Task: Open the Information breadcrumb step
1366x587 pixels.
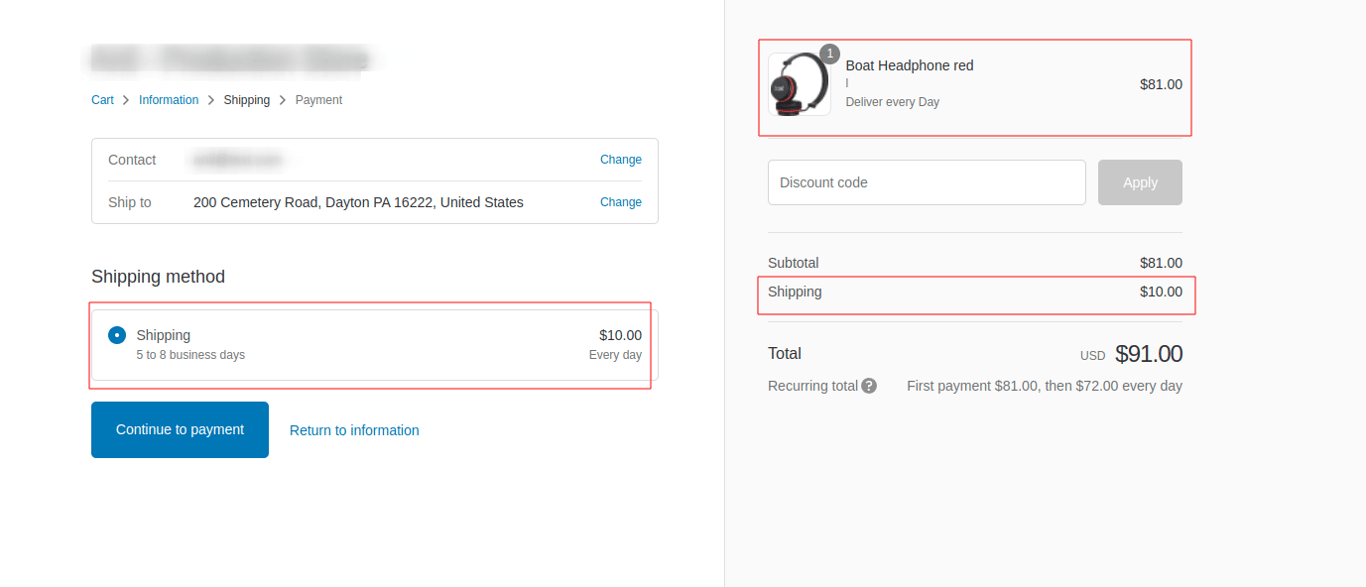Action: click(168, 100)
